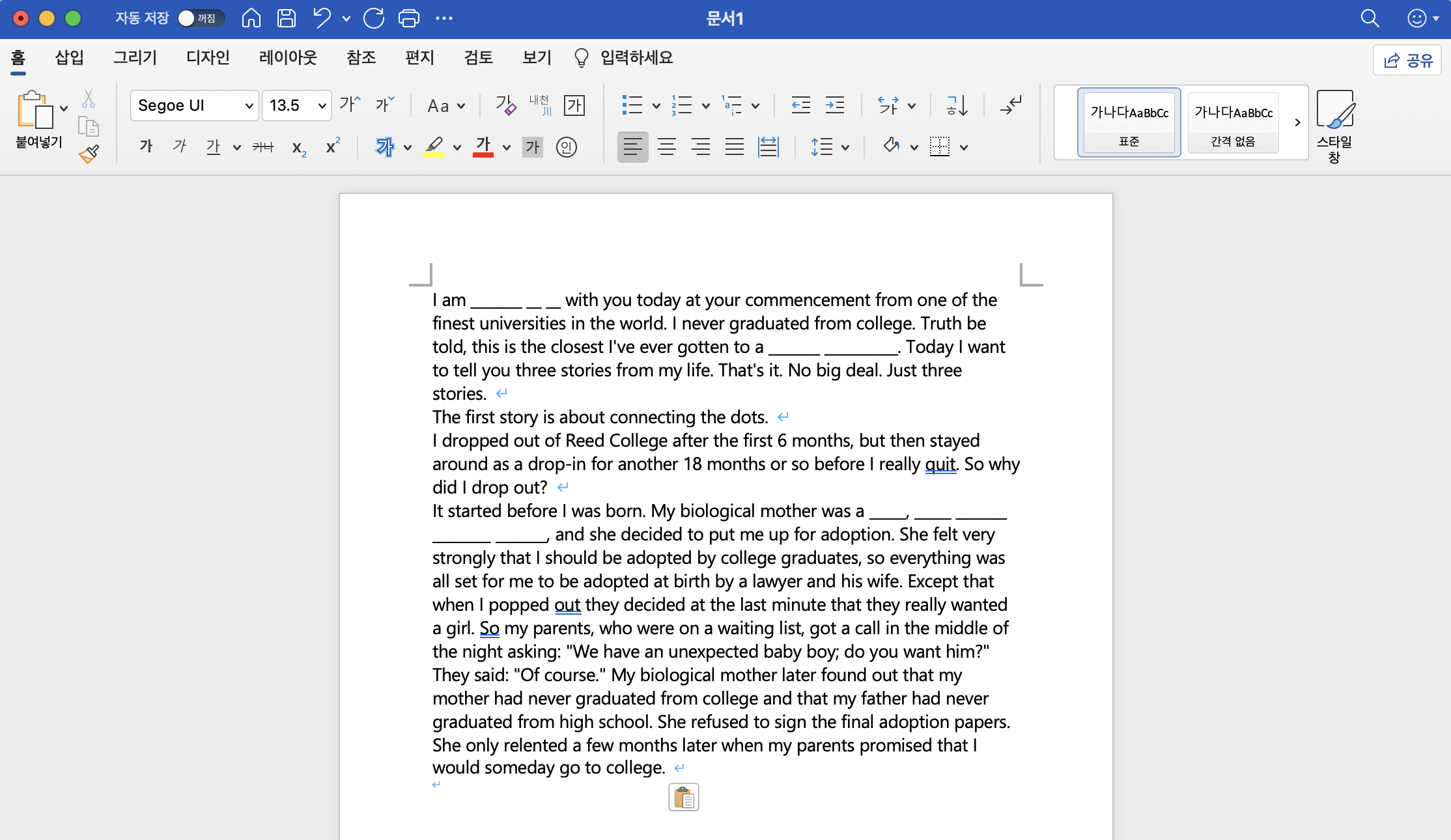Open the 삽입 (Insert) tab
This screenshot has height=840, width=1451.
click(69, 58)
